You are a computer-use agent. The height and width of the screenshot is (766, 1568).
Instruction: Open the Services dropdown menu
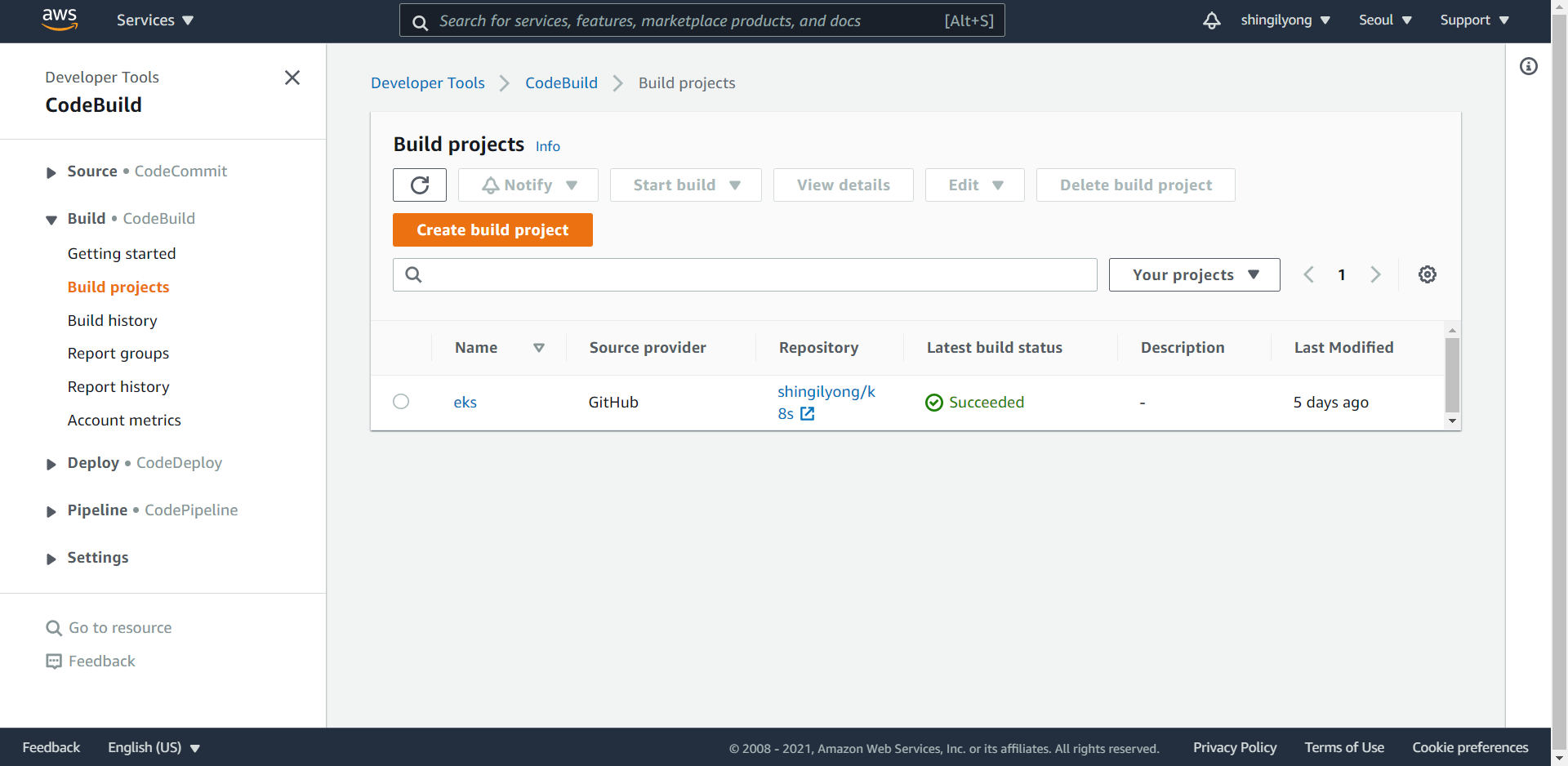[155, 20]
